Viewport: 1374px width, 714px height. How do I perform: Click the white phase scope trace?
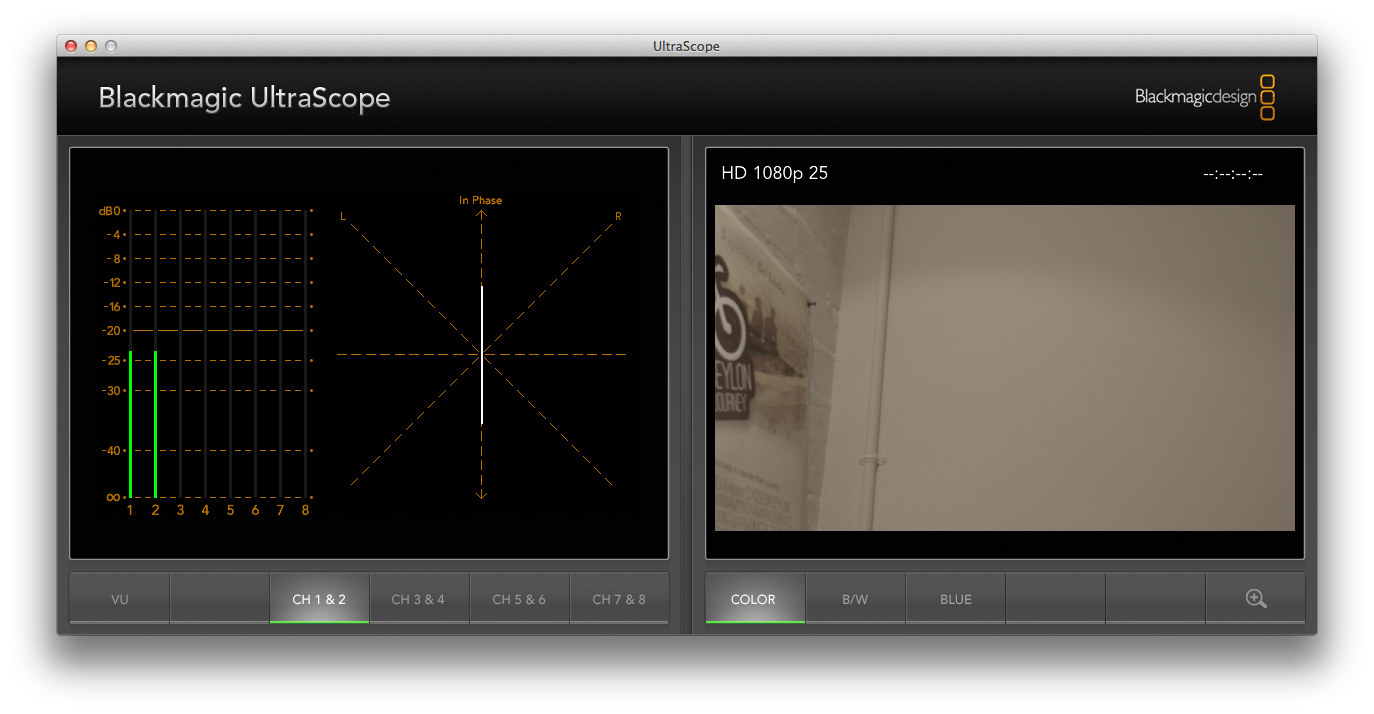[482, 355]
